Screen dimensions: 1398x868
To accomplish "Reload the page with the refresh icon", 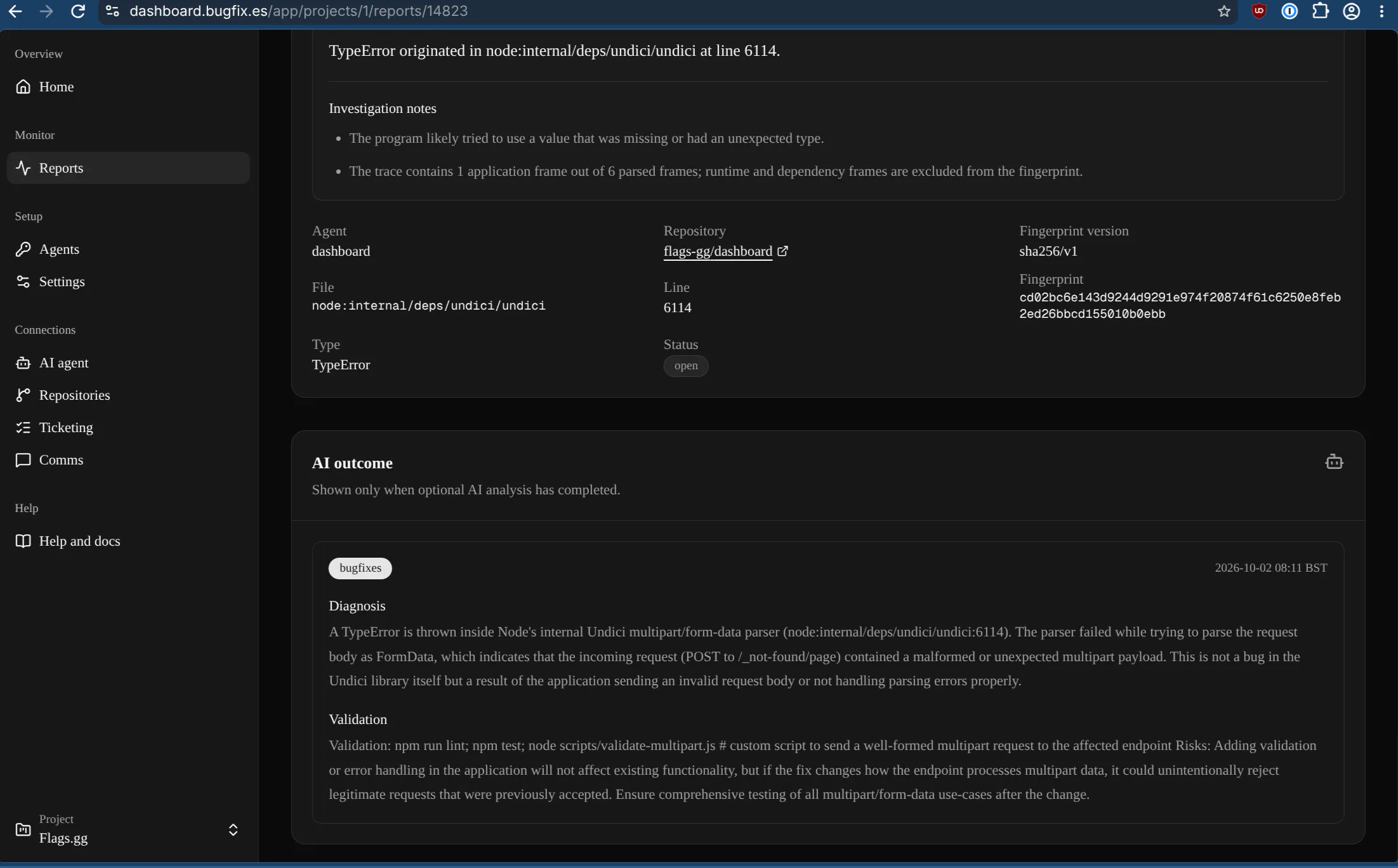I will pyautogui.click(x=78, y=11).
